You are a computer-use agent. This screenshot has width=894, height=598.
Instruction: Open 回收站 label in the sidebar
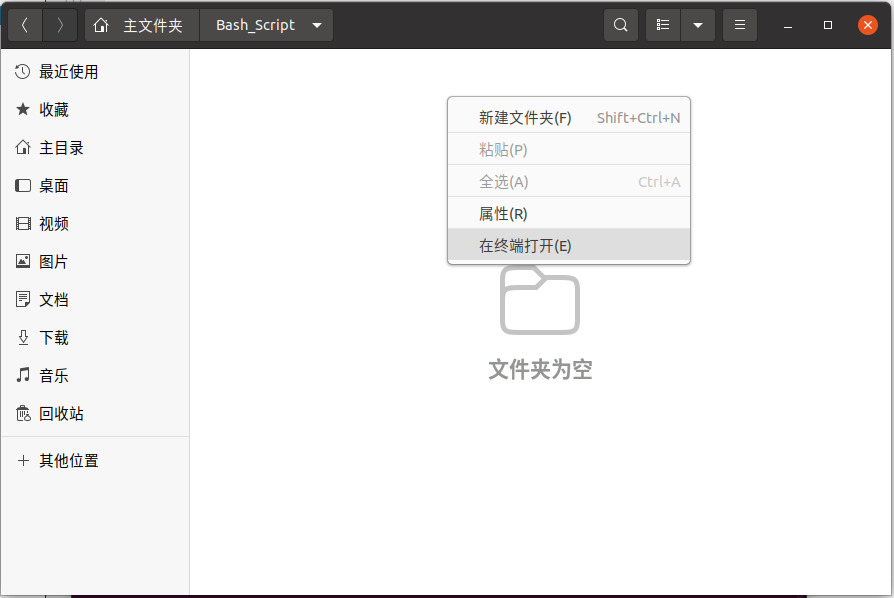[x=61, y=413]
